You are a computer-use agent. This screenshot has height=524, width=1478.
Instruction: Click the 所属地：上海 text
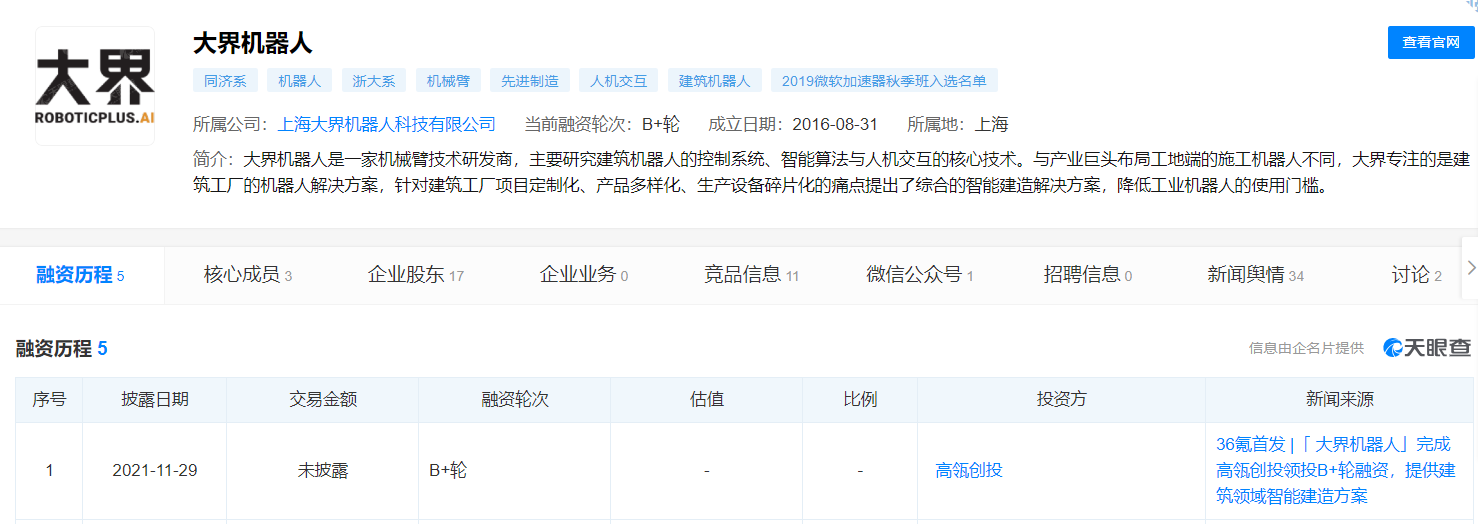958,124
